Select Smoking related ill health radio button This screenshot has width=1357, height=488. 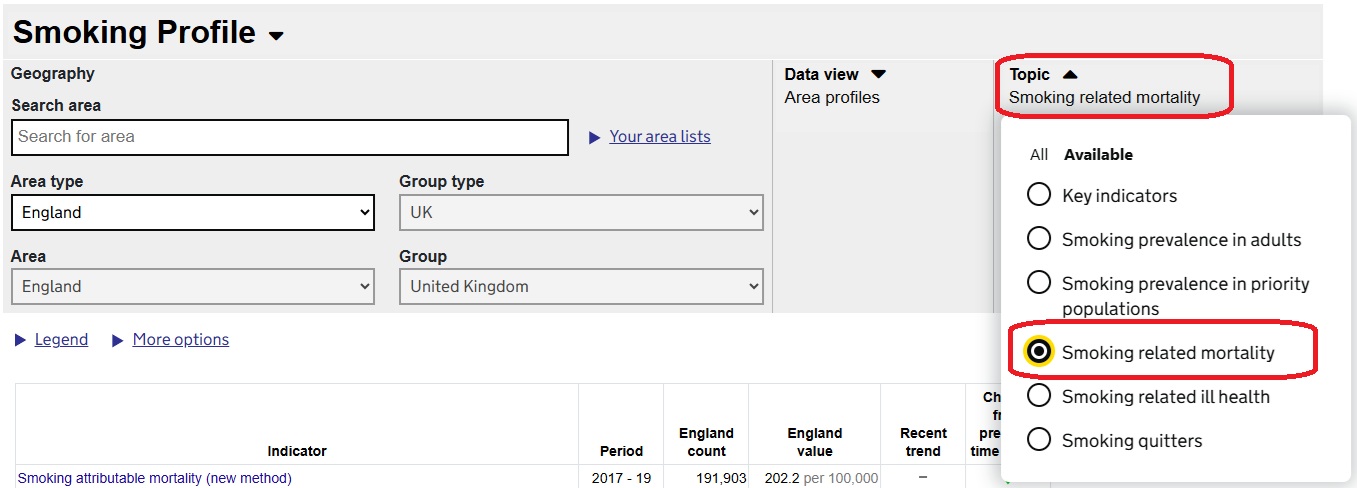(x=1039, y=395)
